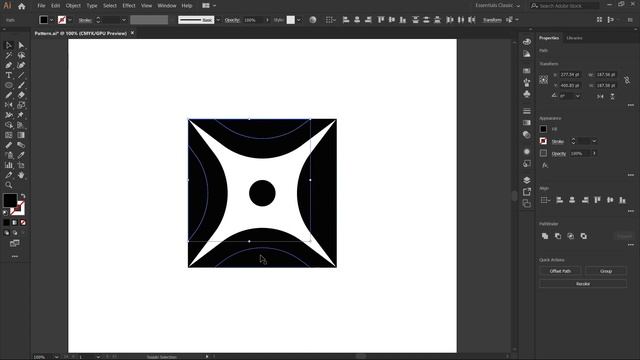Viewport: 640px width, 360px height.
Task: Change the screen mode
Action: (15, 243)
